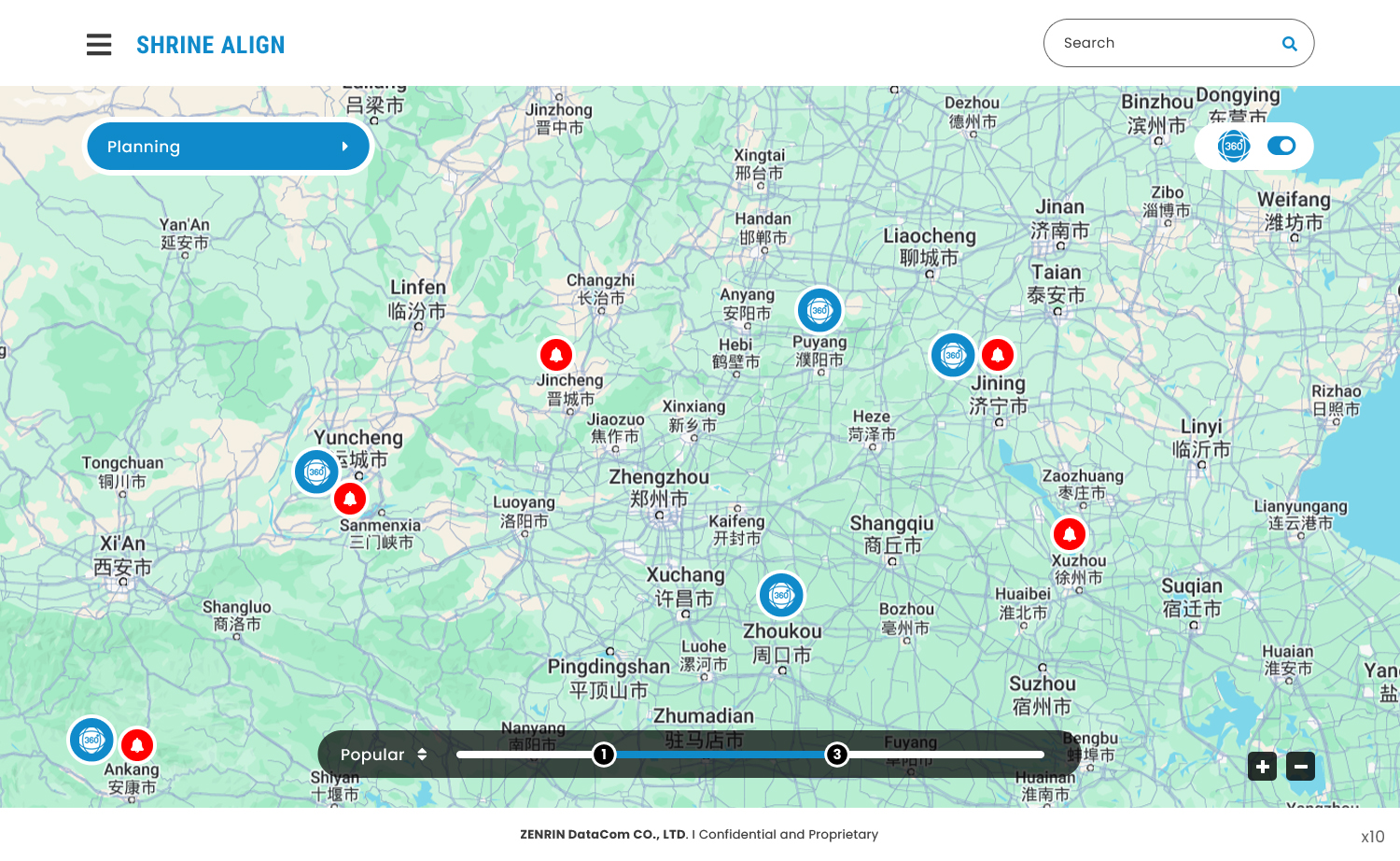This screenshot has height=861, width=1400.
Task: Select the 360 marker near Jining
Action: [x=953, y=355]
